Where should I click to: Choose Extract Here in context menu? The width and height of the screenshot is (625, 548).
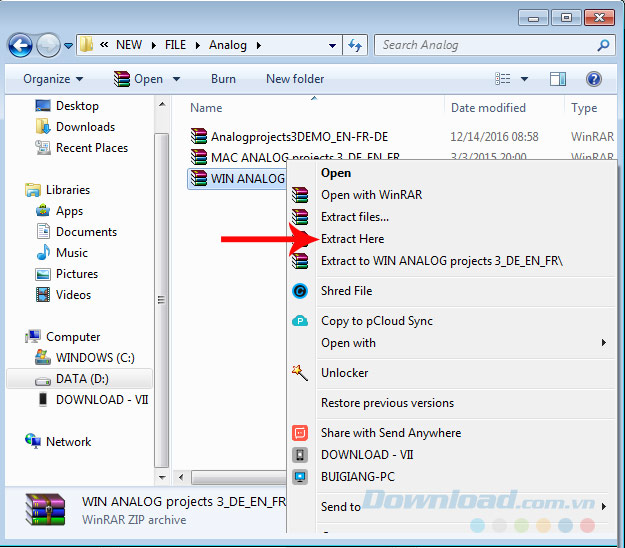click(x=352, y=239)
